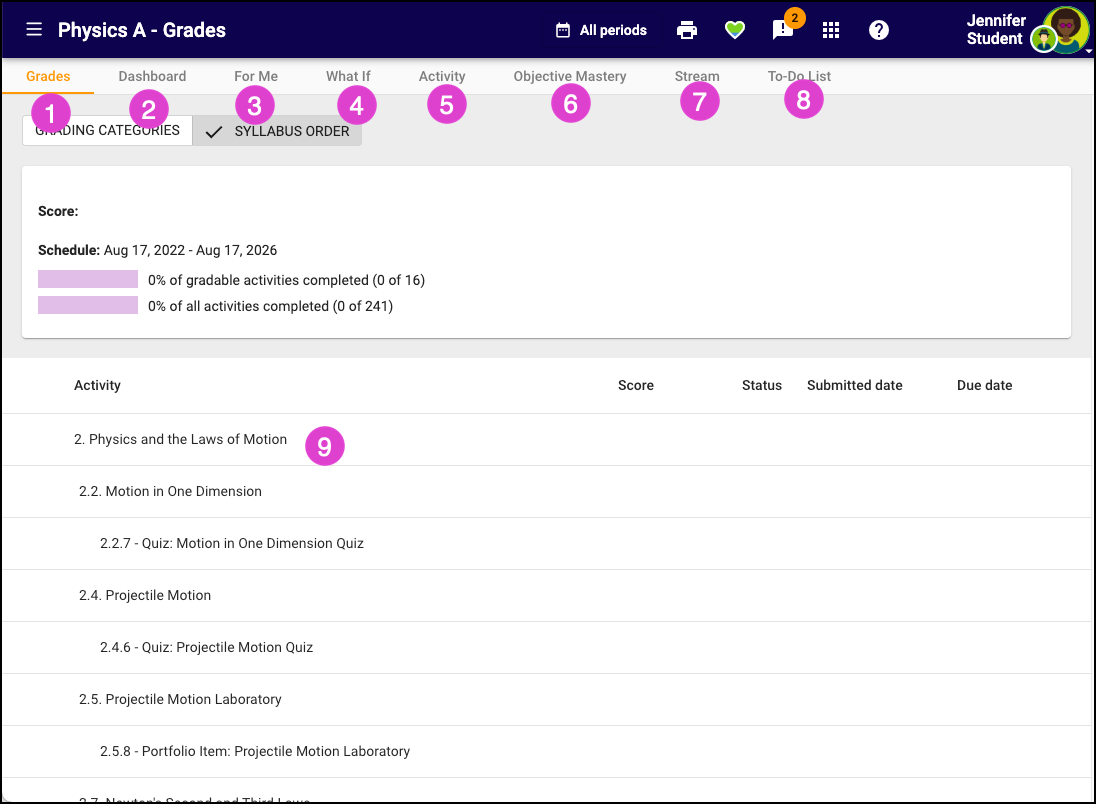Click the gradable activities progress bar
1096x804 pixels.
click(x=88, y=280)
